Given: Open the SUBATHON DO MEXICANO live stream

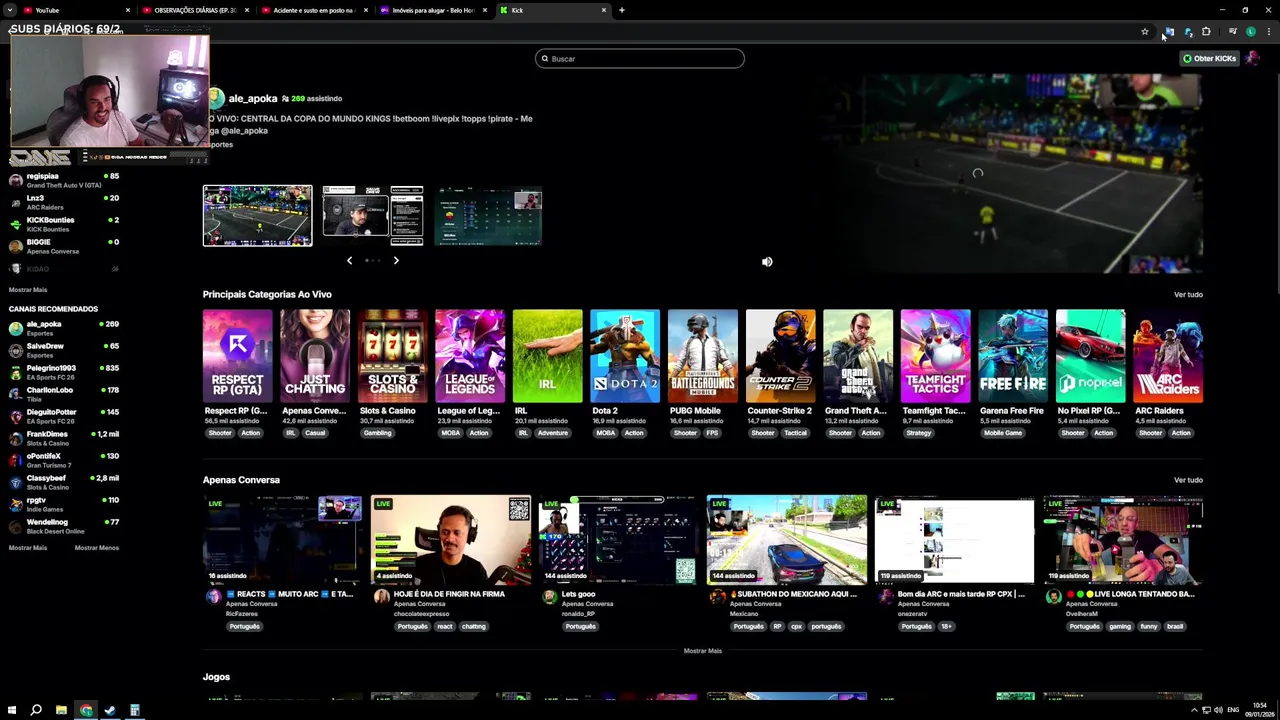Looking at the screenshot, I should (787, 540).
